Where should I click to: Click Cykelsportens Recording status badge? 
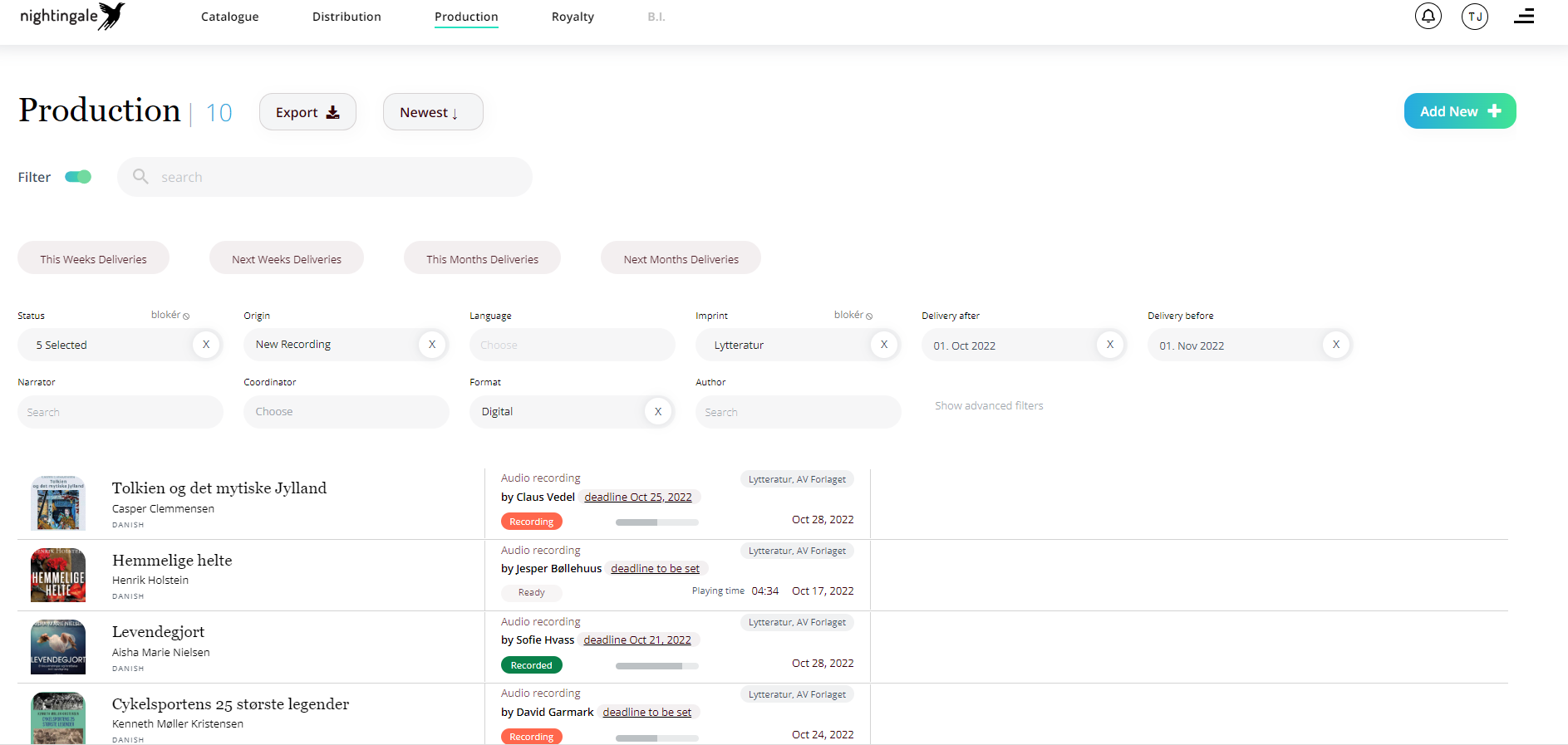pos(532,737)
